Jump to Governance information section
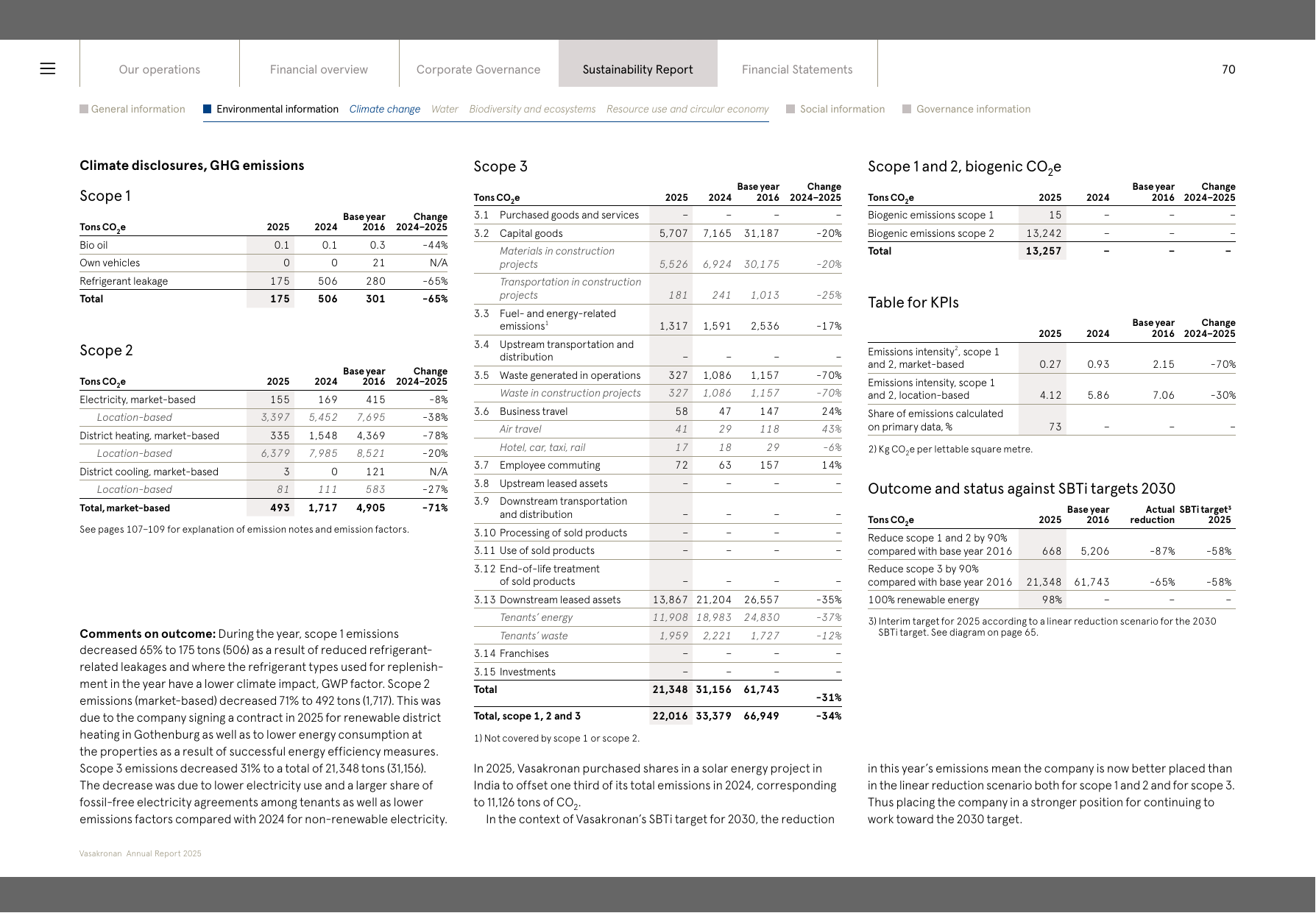1316x913 pixels. (x=973, y=109)
